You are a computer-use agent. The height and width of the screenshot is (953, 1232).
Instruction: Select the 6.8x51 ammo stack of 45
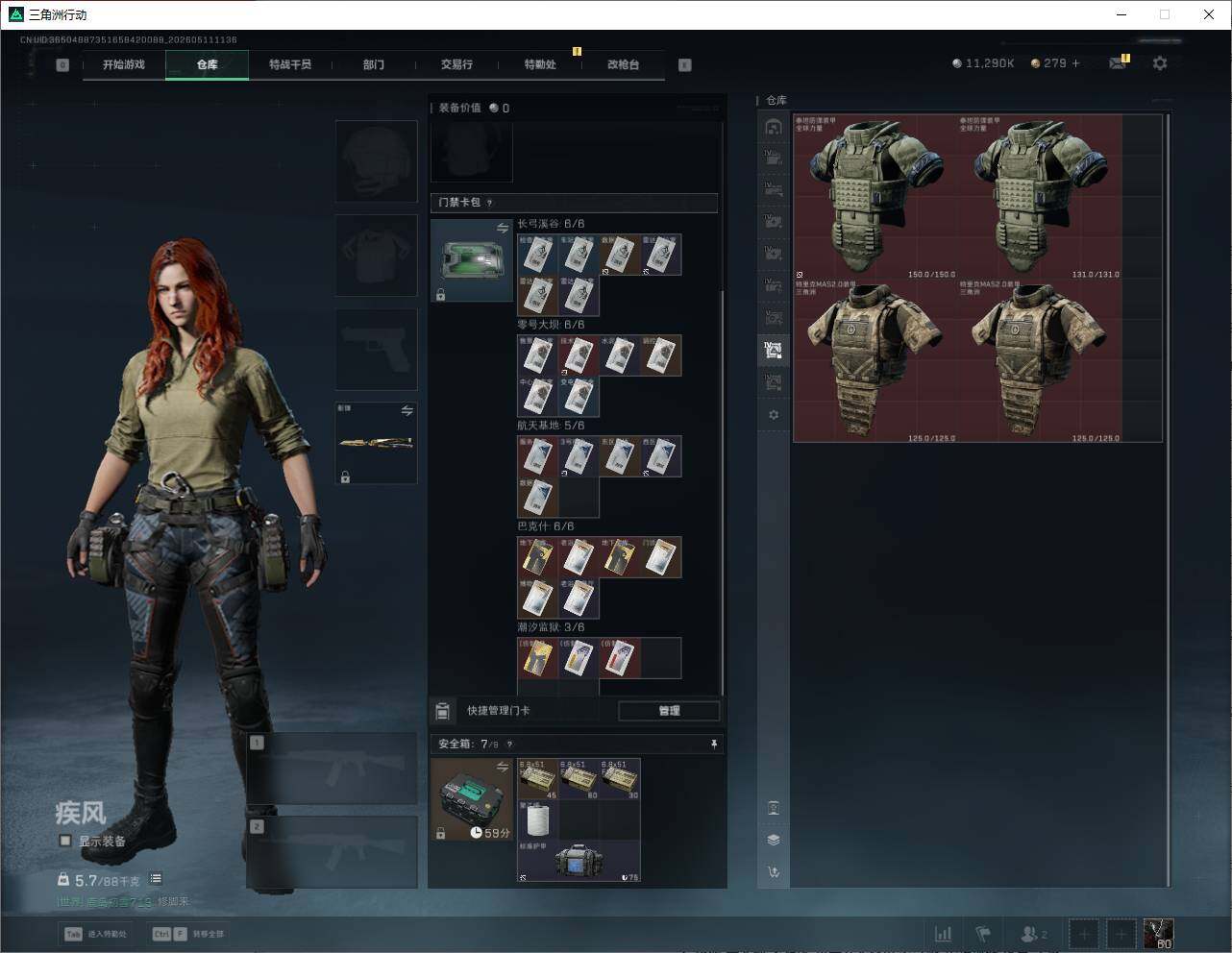(538, 779)
